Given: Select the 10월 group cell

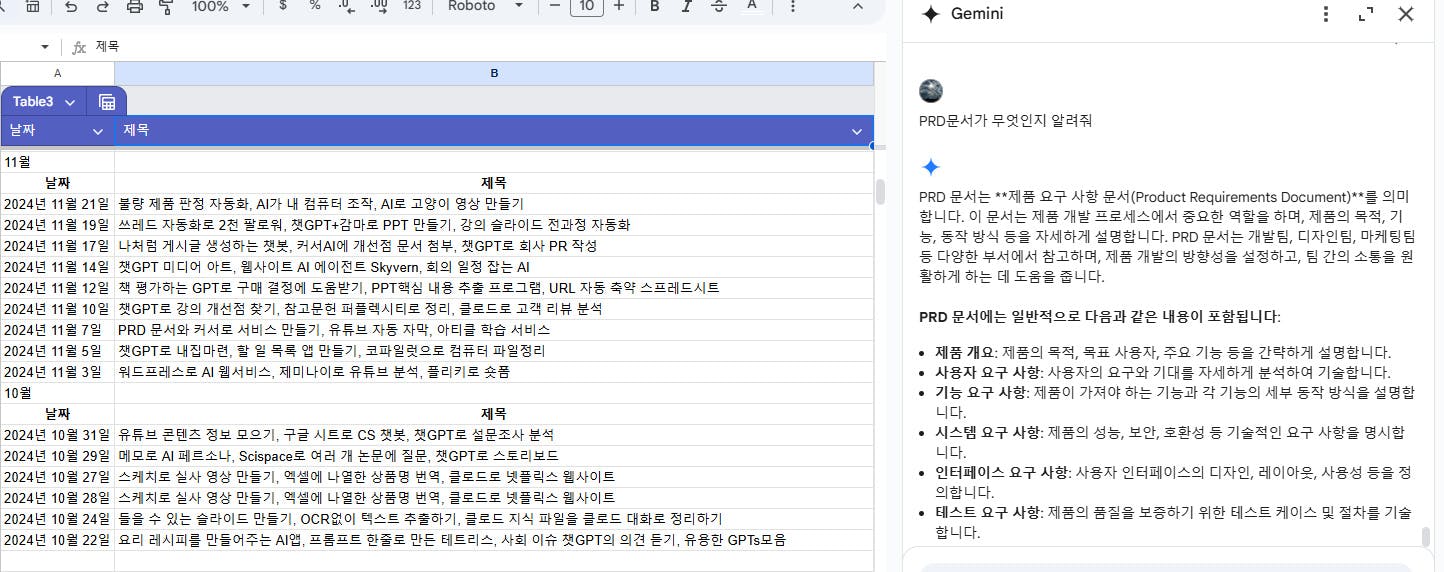Looking at the screenshot, I should [x=57, y=392].
